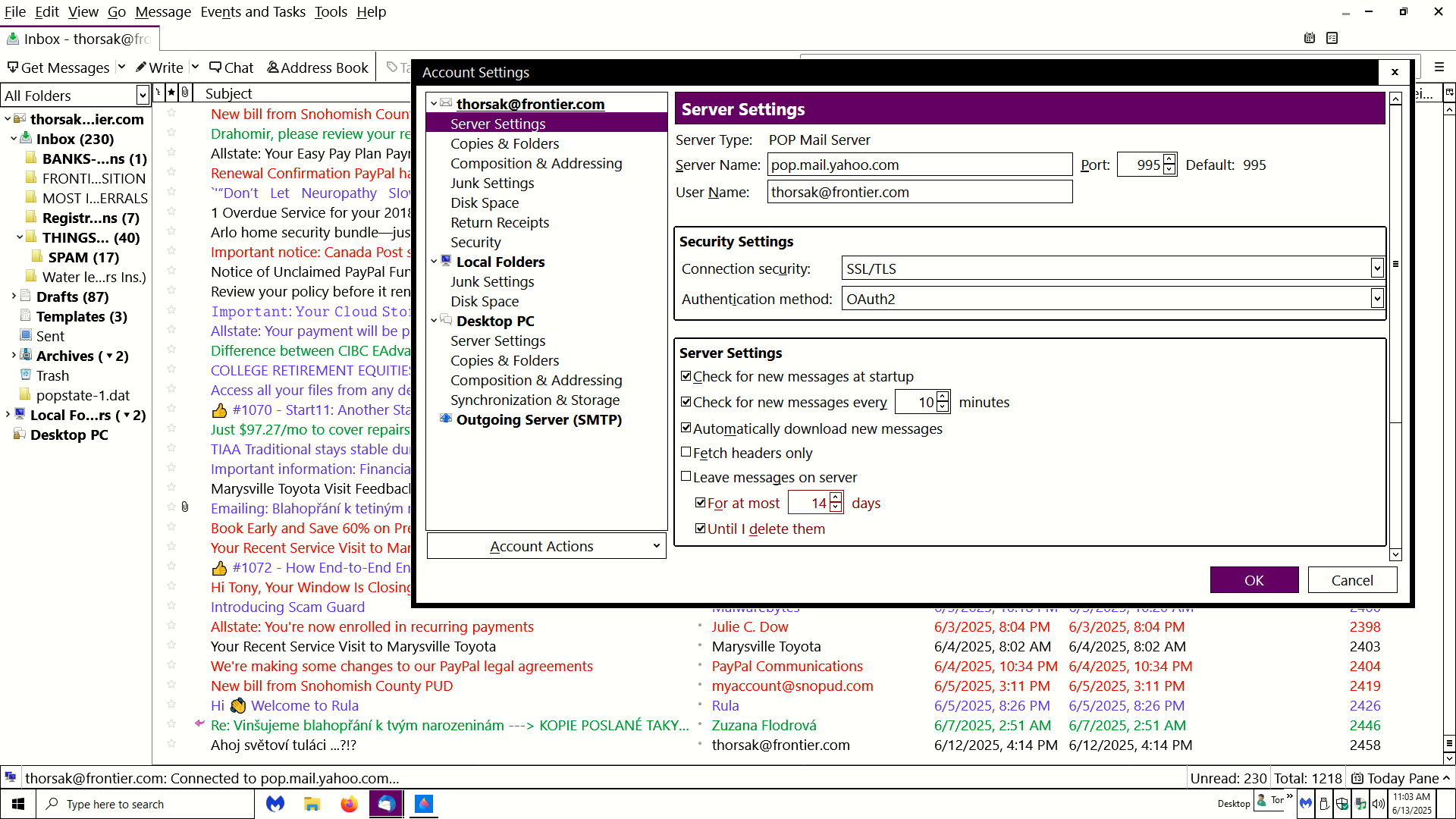Open Synchronization & Storage settings
Viewport: 1456px width, 819px height.
coord(535,400)
